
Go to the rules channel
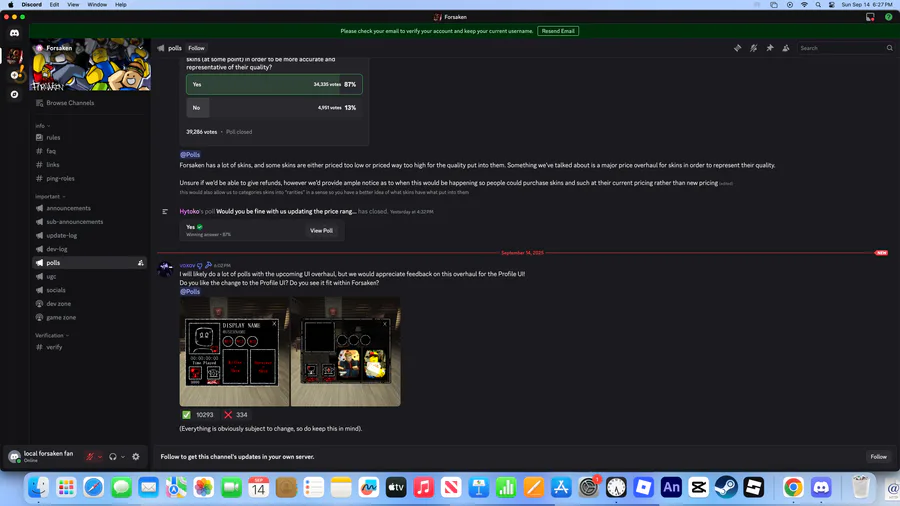coord(90,138)
